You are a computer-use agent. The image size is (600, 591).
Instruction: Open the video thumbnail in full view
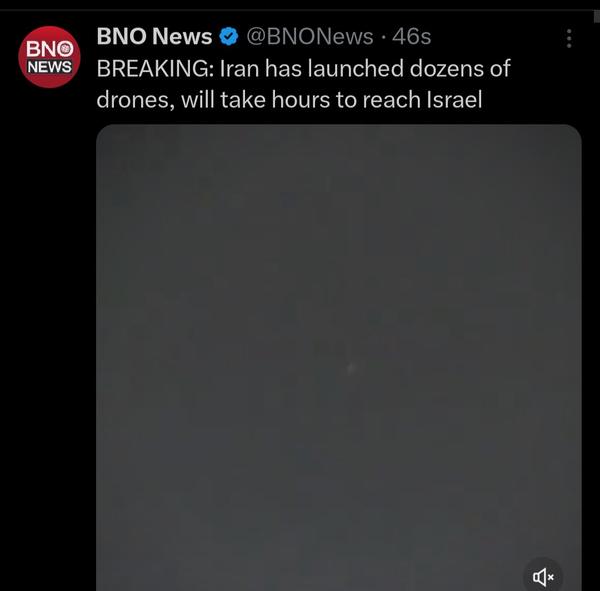[339, 358]
